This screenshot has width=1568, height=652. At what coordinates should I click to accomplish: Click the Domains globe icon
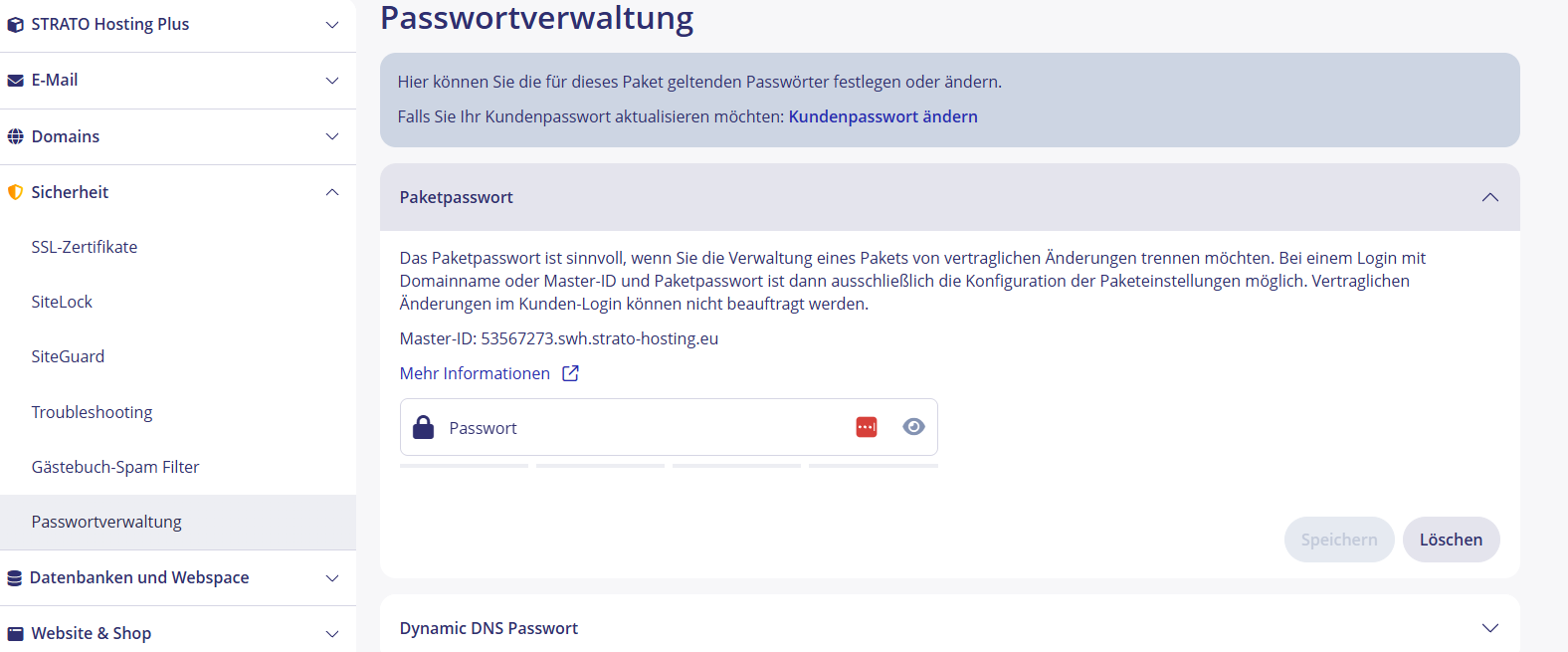(16, 136)
